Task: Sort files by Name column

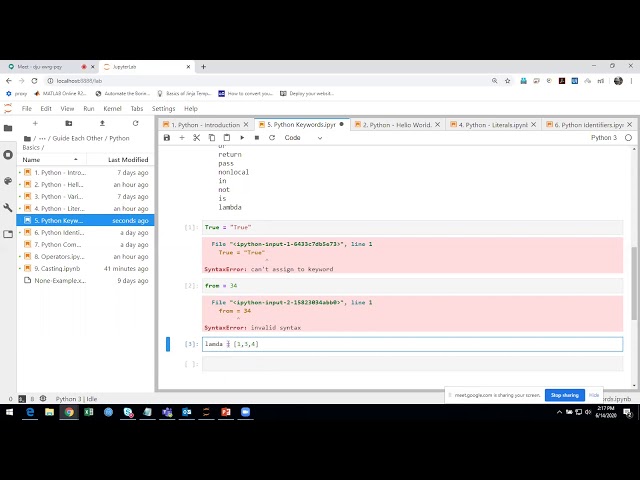Action: (x=51, y=160)
